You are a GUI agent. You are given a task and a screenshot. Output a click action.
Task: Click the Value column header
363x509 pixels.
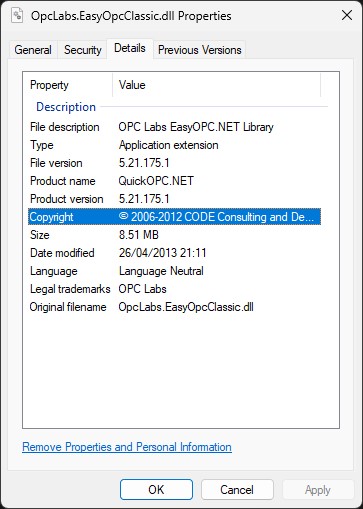[x=217, y=85]
